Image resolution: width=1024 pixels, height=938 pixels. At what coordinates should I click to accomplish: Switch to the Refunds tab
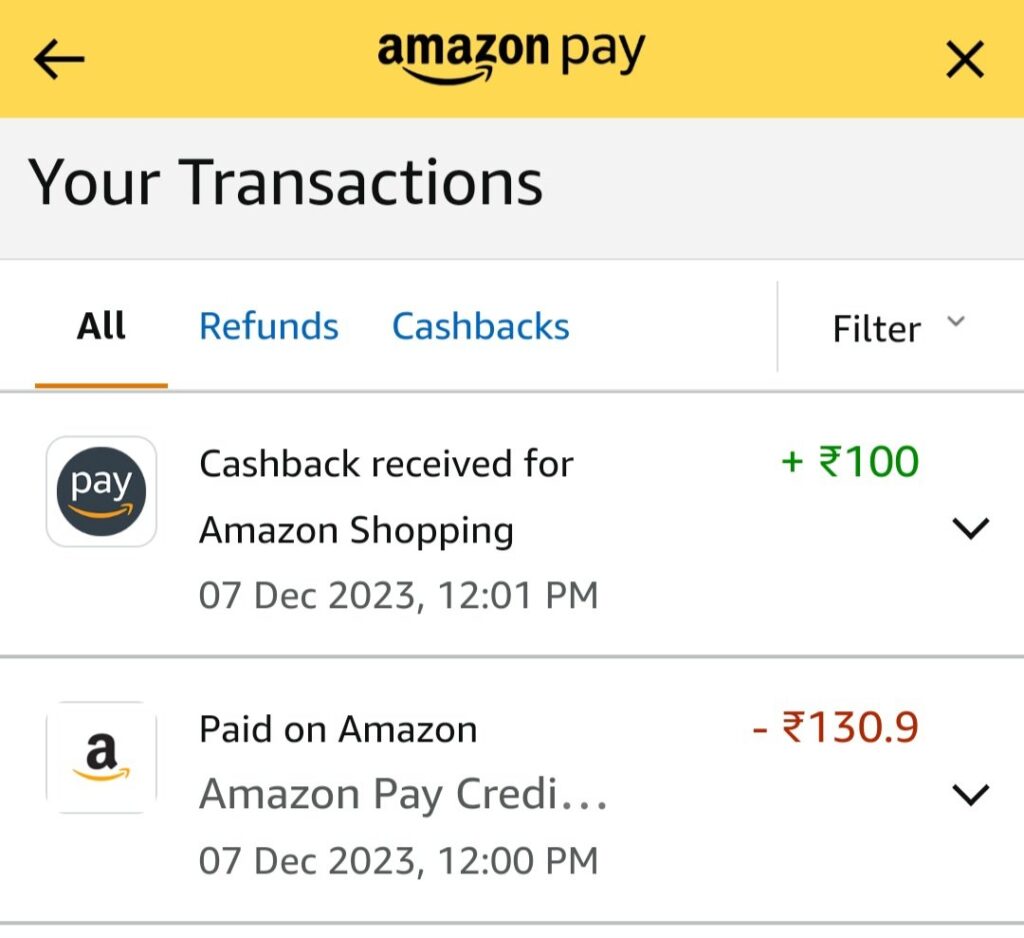point(268,327)
